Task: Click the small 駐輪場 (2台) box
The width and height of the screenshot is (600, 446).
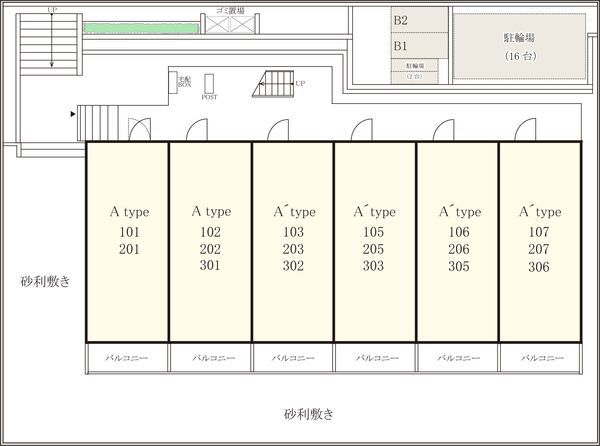Action: point(415,70)
